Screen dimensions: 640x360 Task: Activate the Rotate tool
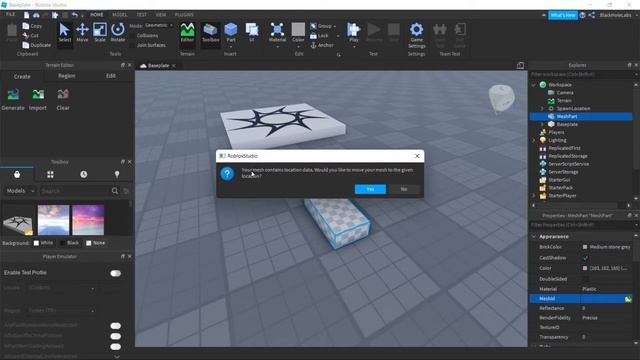coord(118,33)
